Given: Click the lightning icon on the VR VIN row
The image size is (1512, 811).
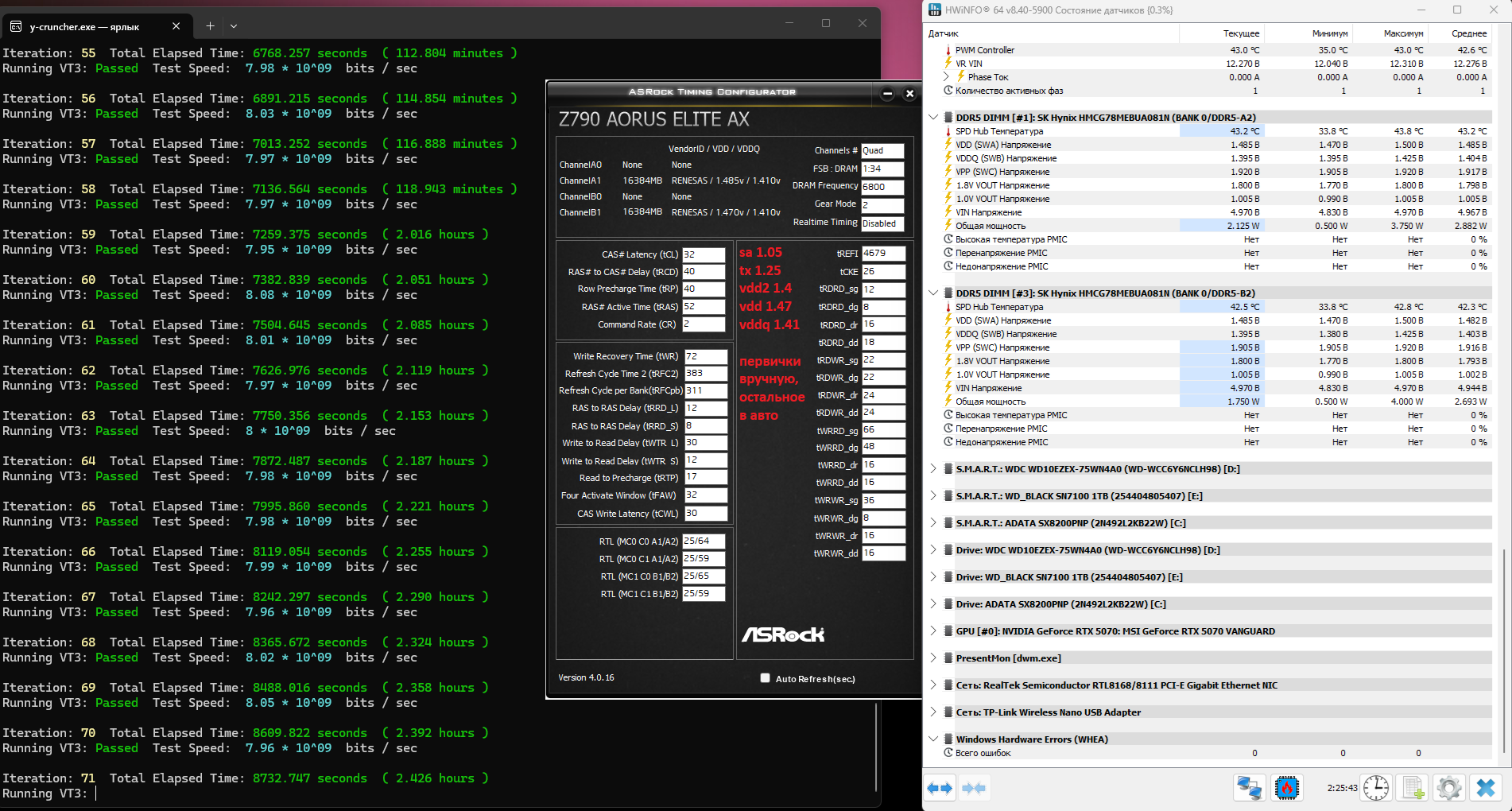Looking at the screenshot, I should click(948, 64).
